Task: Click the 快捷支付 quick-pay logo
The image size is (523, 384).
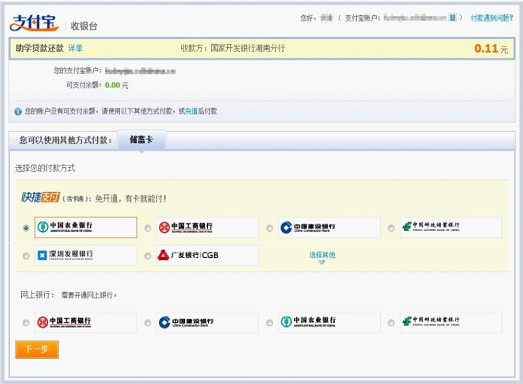Action: point(40,198)
